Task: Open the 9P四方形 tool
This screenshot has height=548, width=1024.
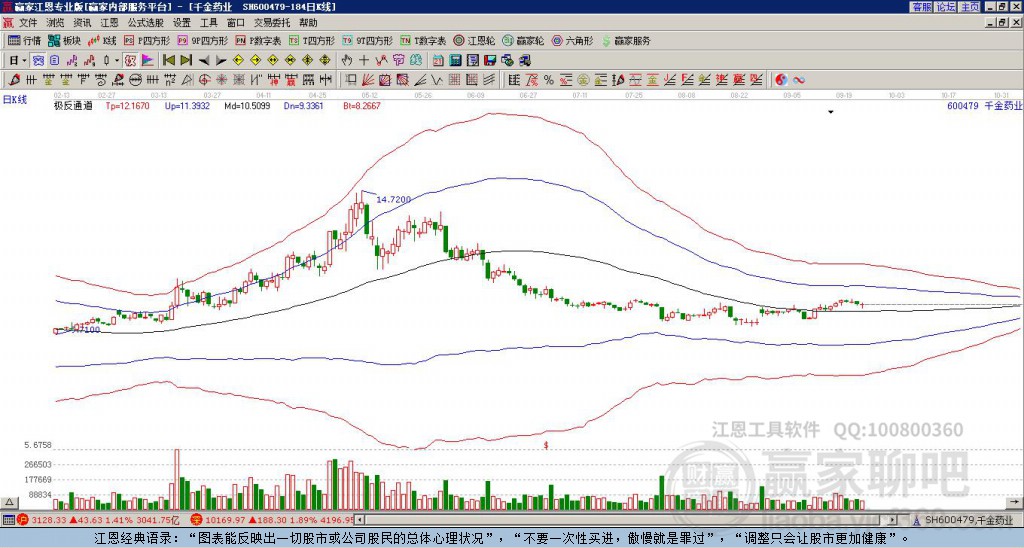Action: click(203, 40)
